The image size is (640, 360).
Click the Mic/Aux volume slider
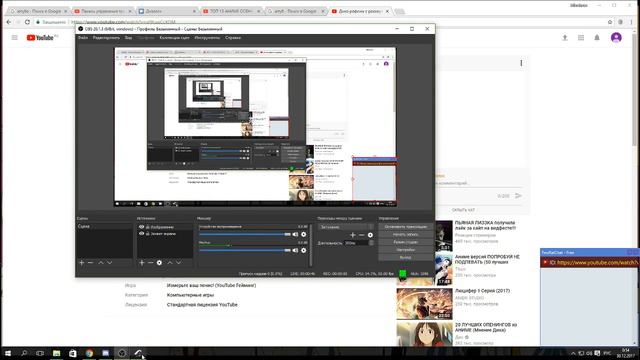(x=244, y=250)
